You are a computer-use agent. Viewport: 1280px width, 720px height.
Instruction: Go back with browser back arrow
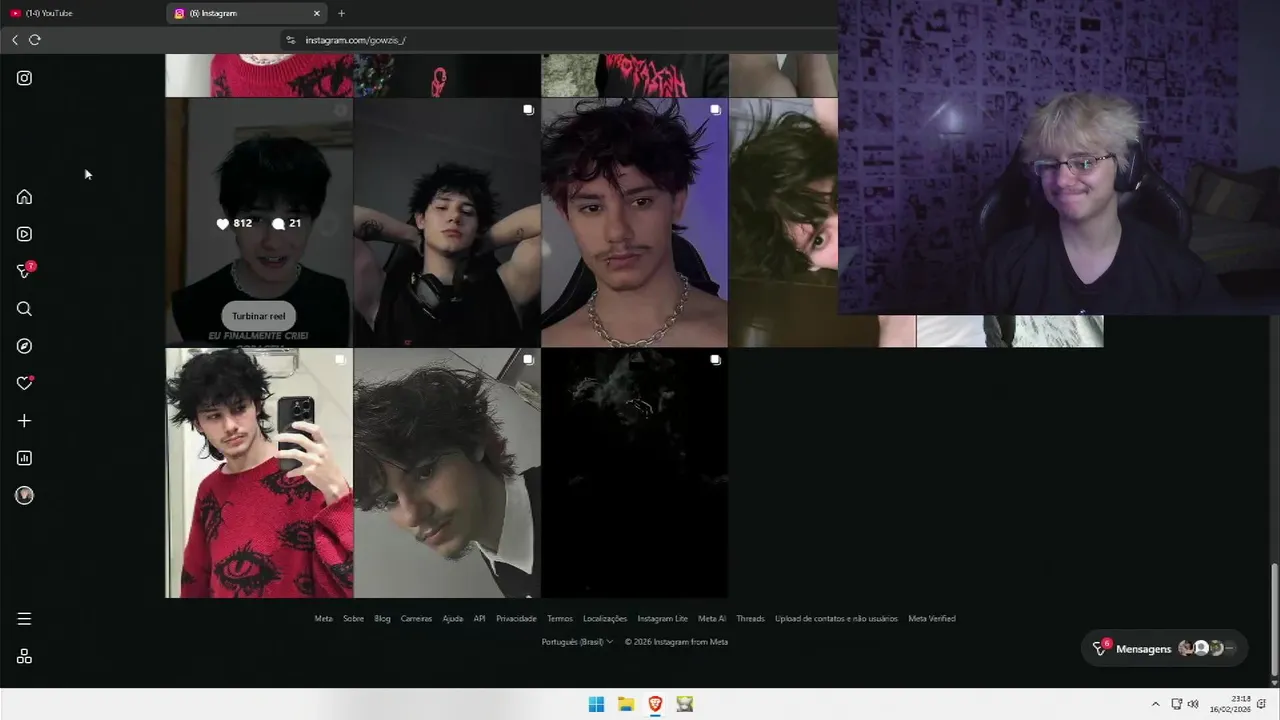click(14, 40)
